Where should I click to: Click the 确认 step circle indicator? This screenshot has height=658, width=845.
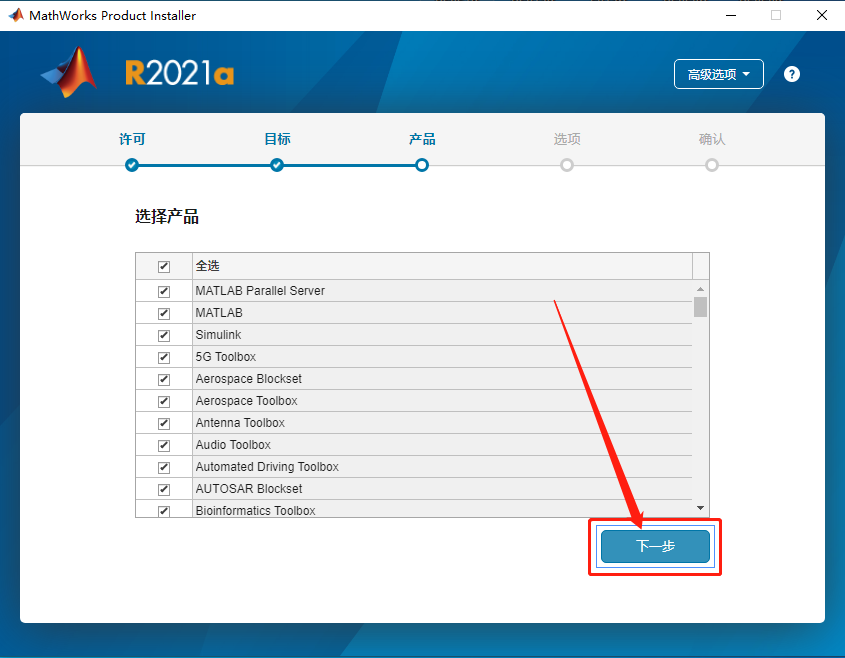tap(712, 165)
